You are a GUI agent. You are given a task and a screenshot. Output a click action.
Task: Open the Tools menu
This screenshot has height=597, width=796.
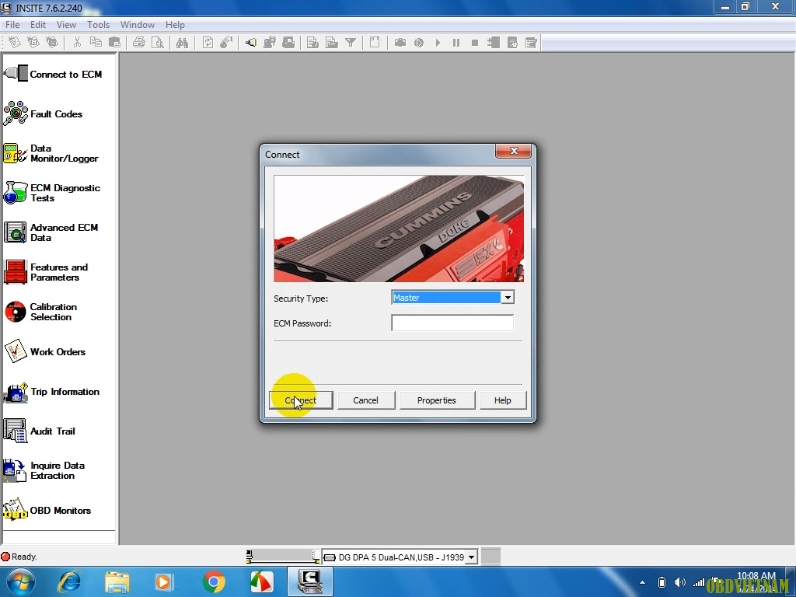(98, 24)
